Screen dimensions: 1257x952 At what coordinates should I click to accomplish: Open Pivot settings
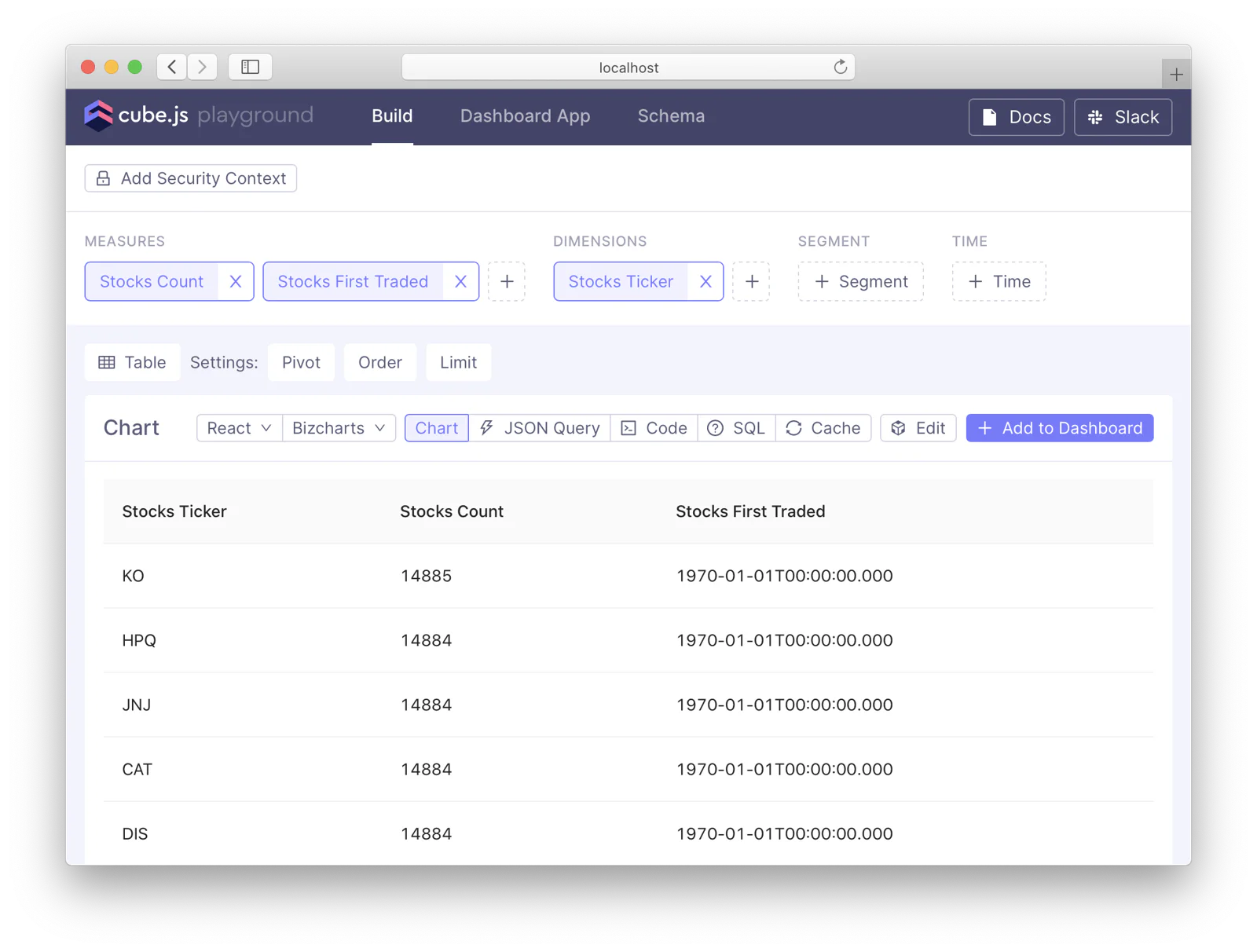pyautogui.click(x=301, y=362)
